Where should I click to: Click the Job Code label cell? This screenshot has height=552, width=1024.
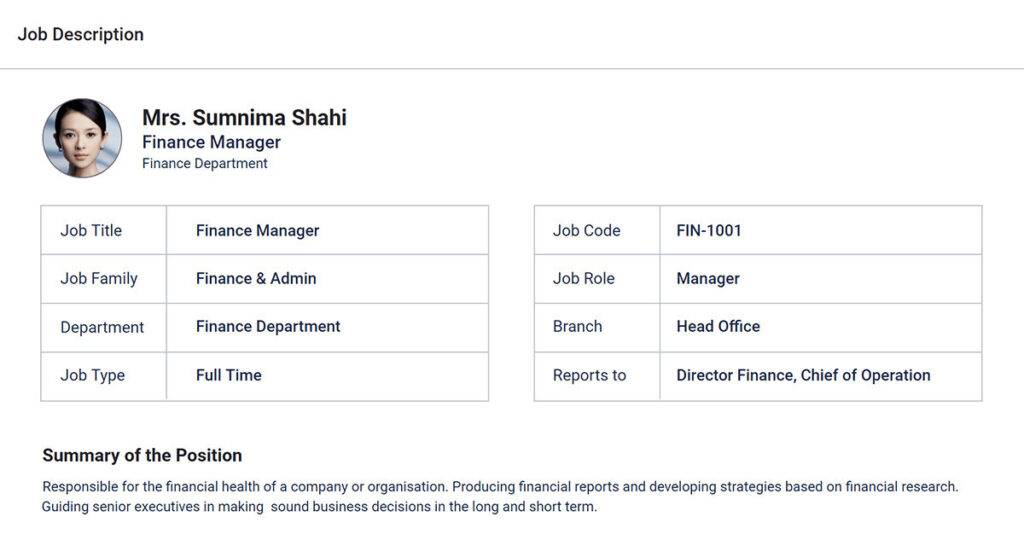[x=586, y=230]
